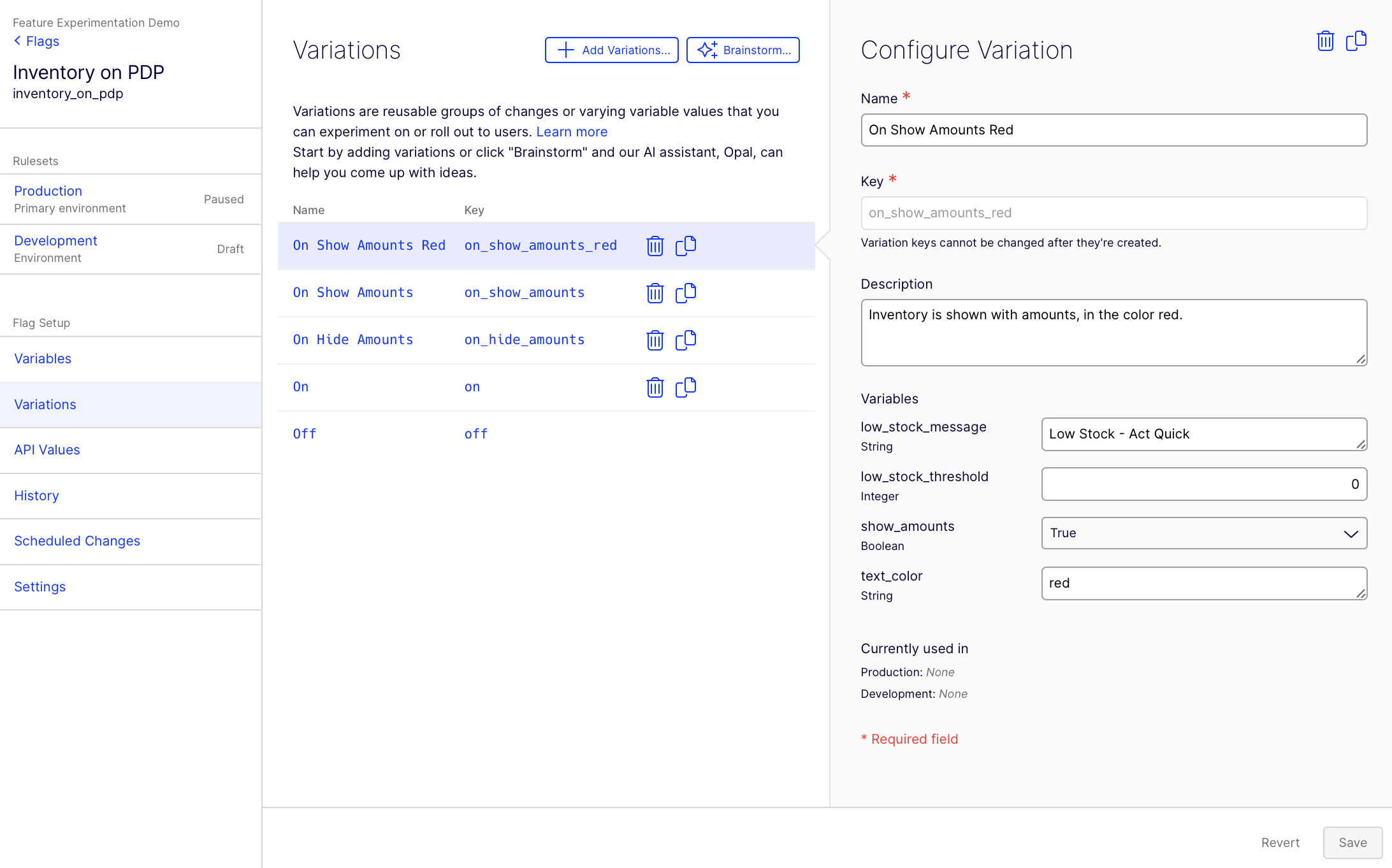Click the duplicate icon for On variation
1392x868 pixels.
pyautogui.click(x=685, y=386)
